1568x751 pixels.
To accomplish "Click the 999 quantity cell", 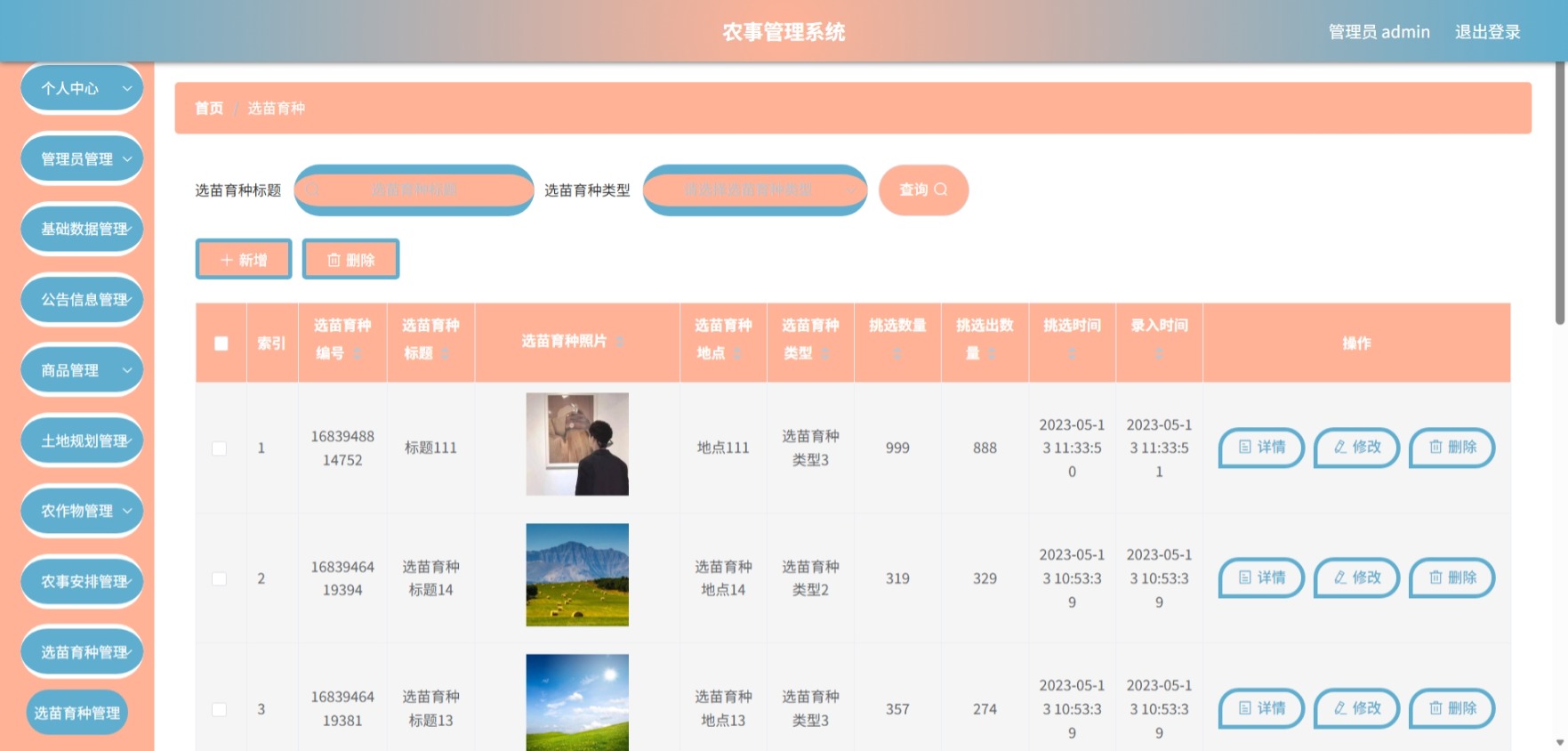I will [897, 448].
